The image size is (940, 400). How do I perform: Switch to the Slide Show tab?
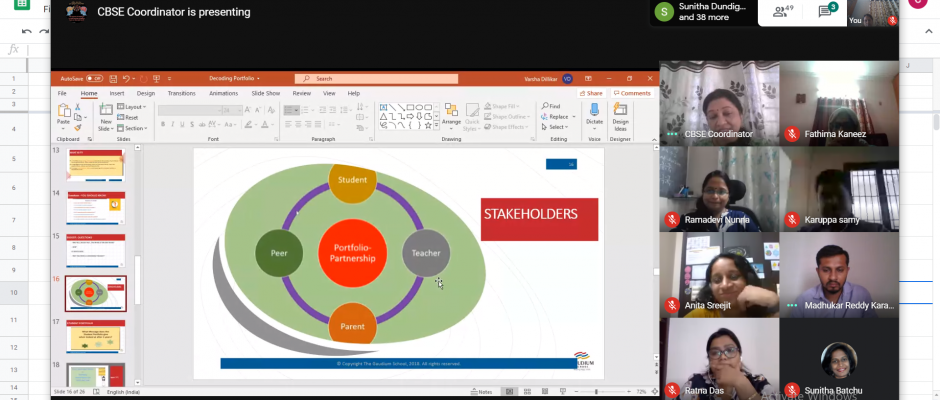tap(266, 94)
